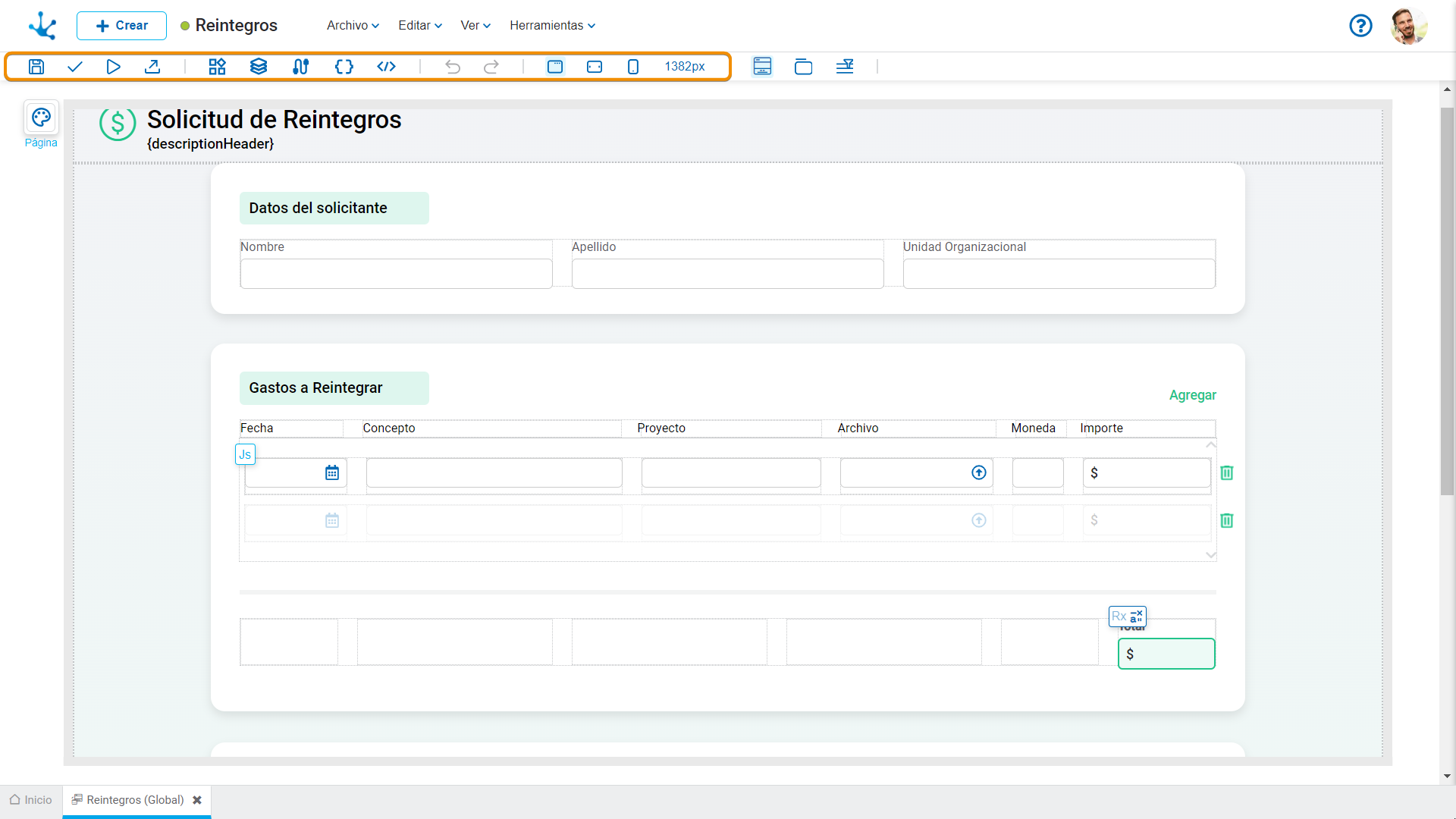Click the sliders settings icon
The height and width of the screenshot is (819, 1456).
pos(300,67)
